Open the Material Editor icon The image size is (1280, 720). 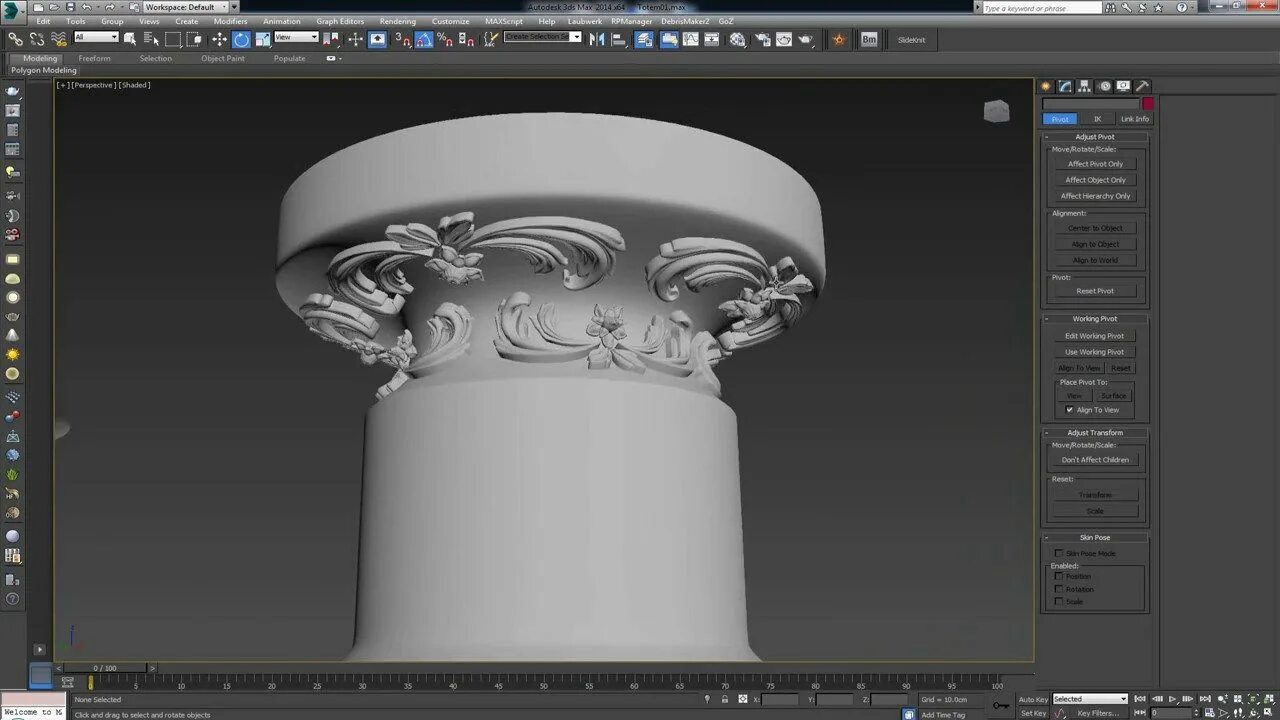pos(737,40)
